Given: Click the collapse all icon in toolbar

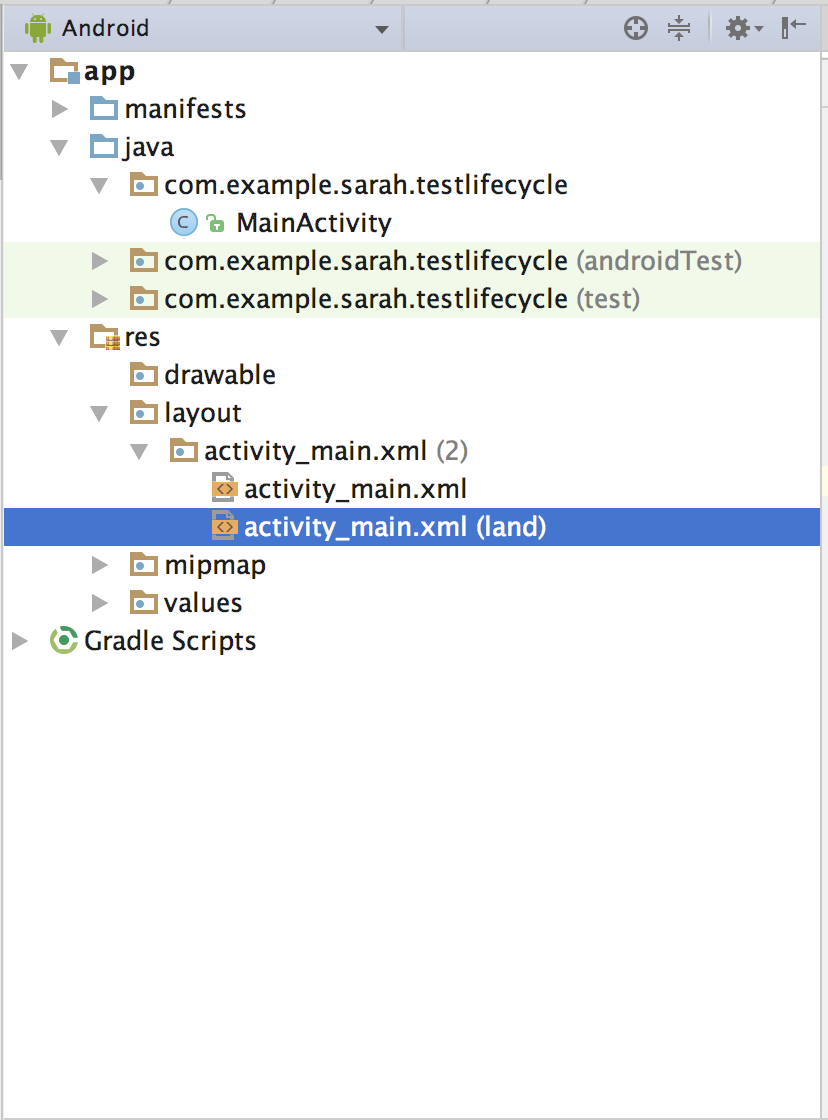Looking at the screenshot, I should click(x=679, y=29).
